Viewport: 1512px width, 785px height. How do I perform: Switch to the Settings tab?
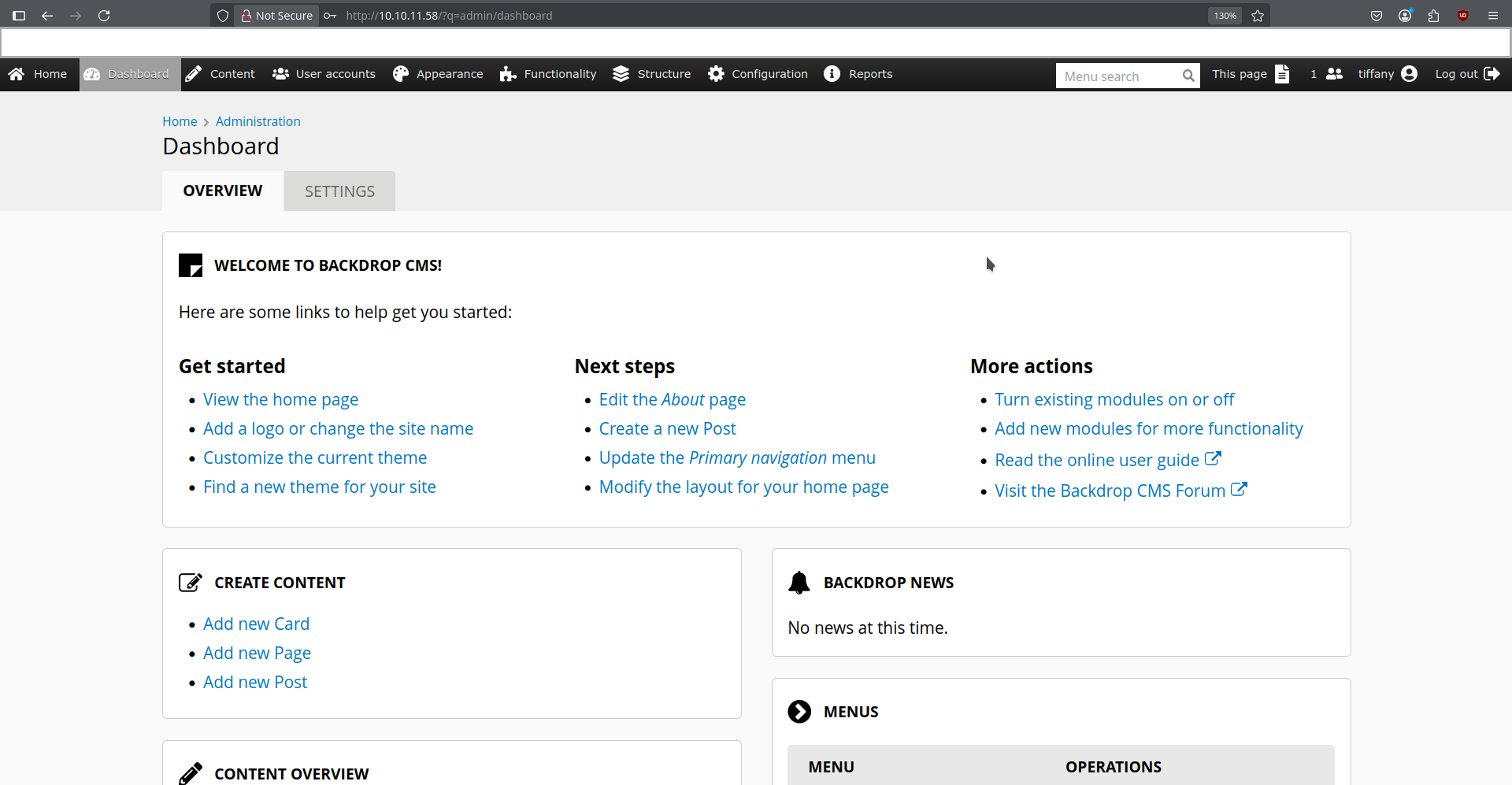pos(340,191)
